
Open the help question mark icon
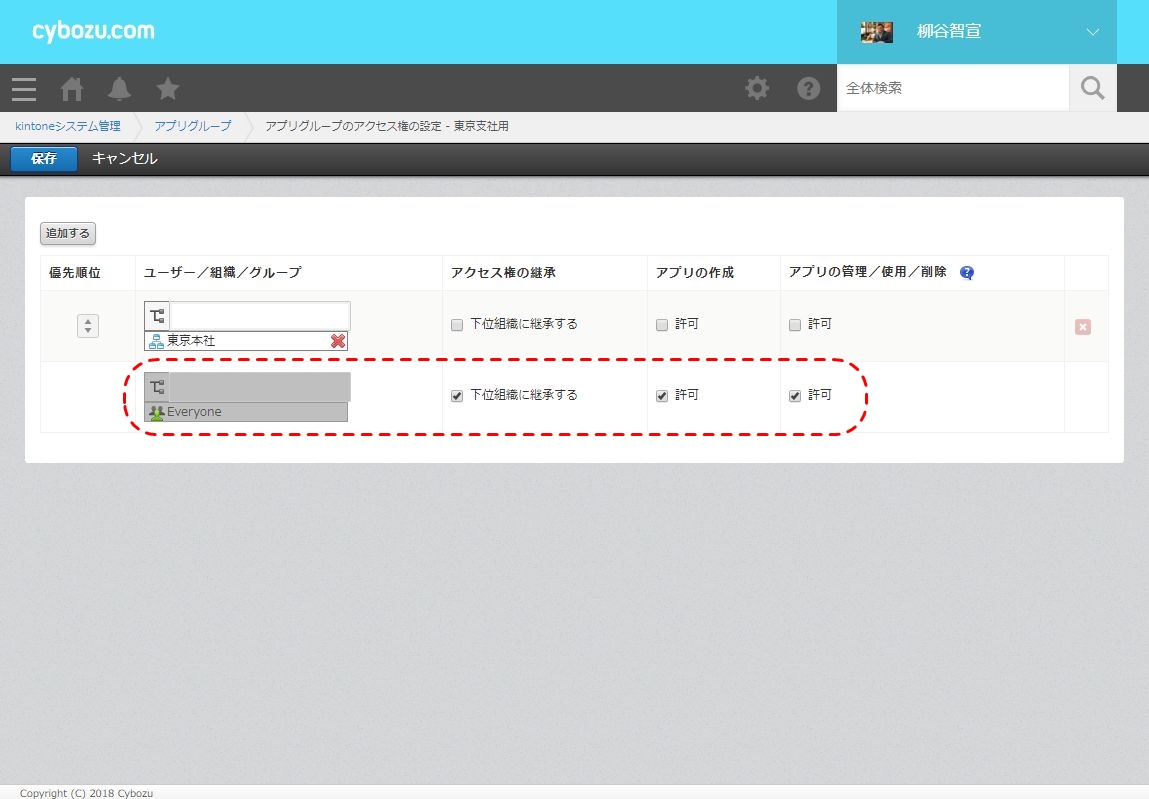point(808,88)
